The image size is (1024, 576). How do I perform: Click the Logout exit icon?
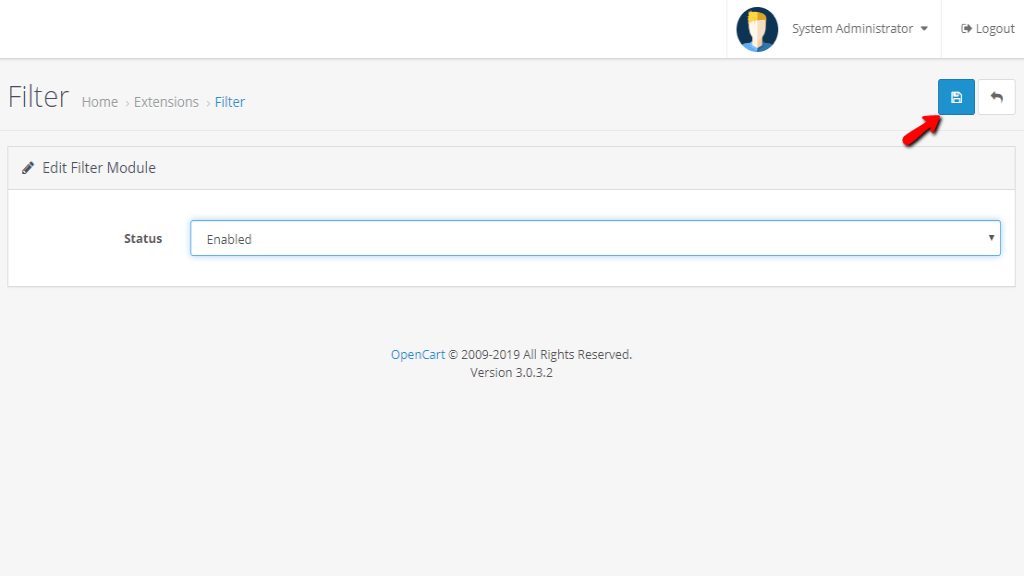point(963,28)
